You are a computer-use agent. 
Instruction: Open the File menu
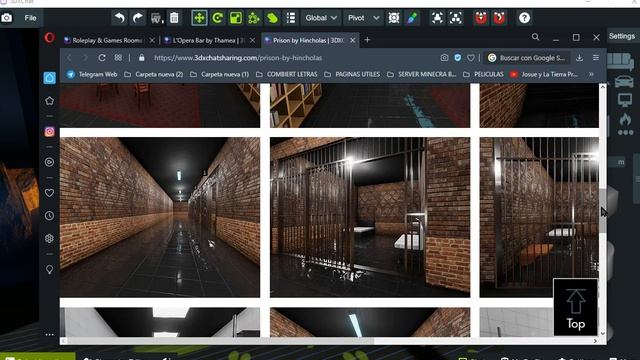pos(30,18)
